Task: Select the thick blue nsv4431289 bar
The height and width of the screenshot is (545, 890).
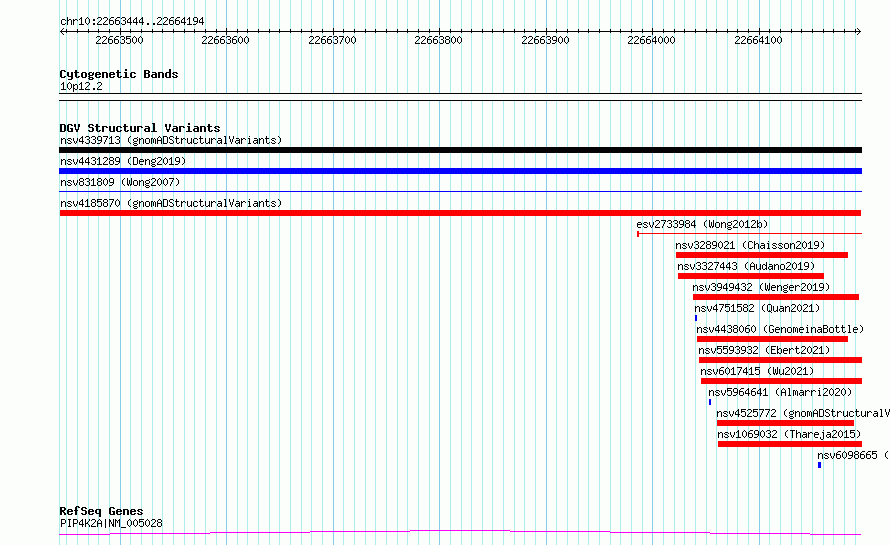Action: [x=460, y=171]
